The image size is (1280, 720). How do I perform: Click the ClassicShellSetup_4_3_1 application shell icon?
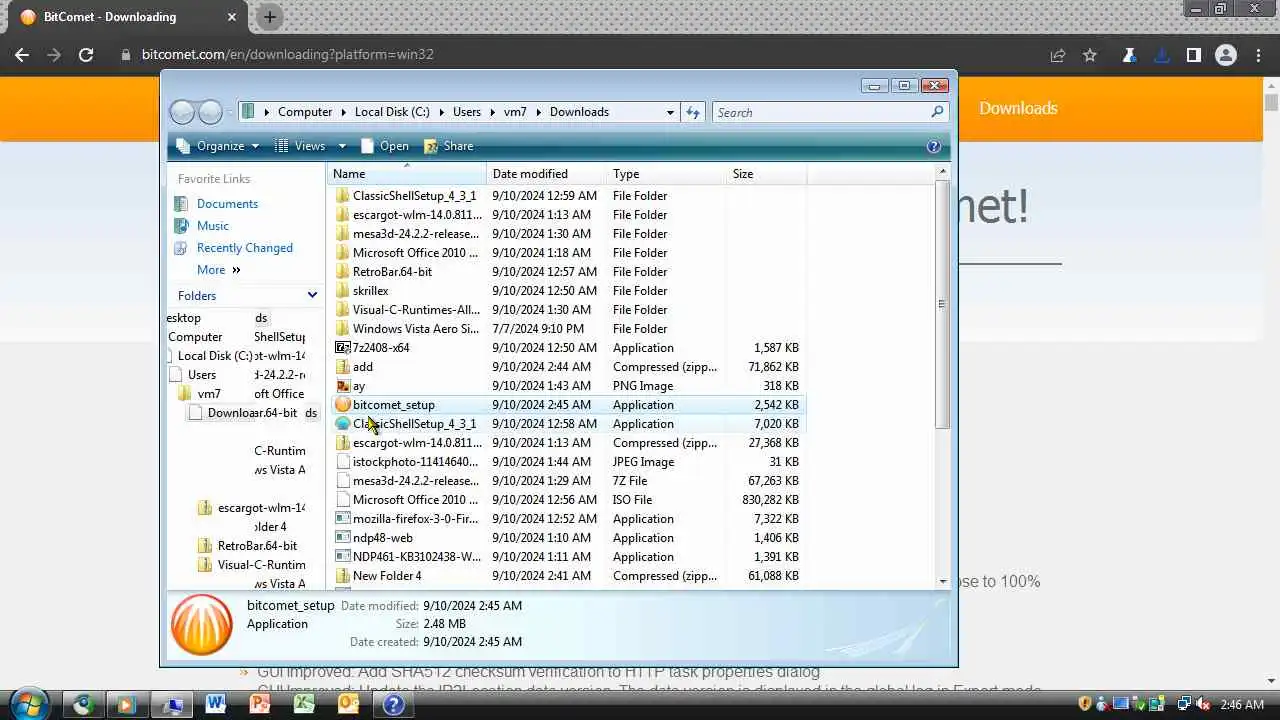pos(342,424)
